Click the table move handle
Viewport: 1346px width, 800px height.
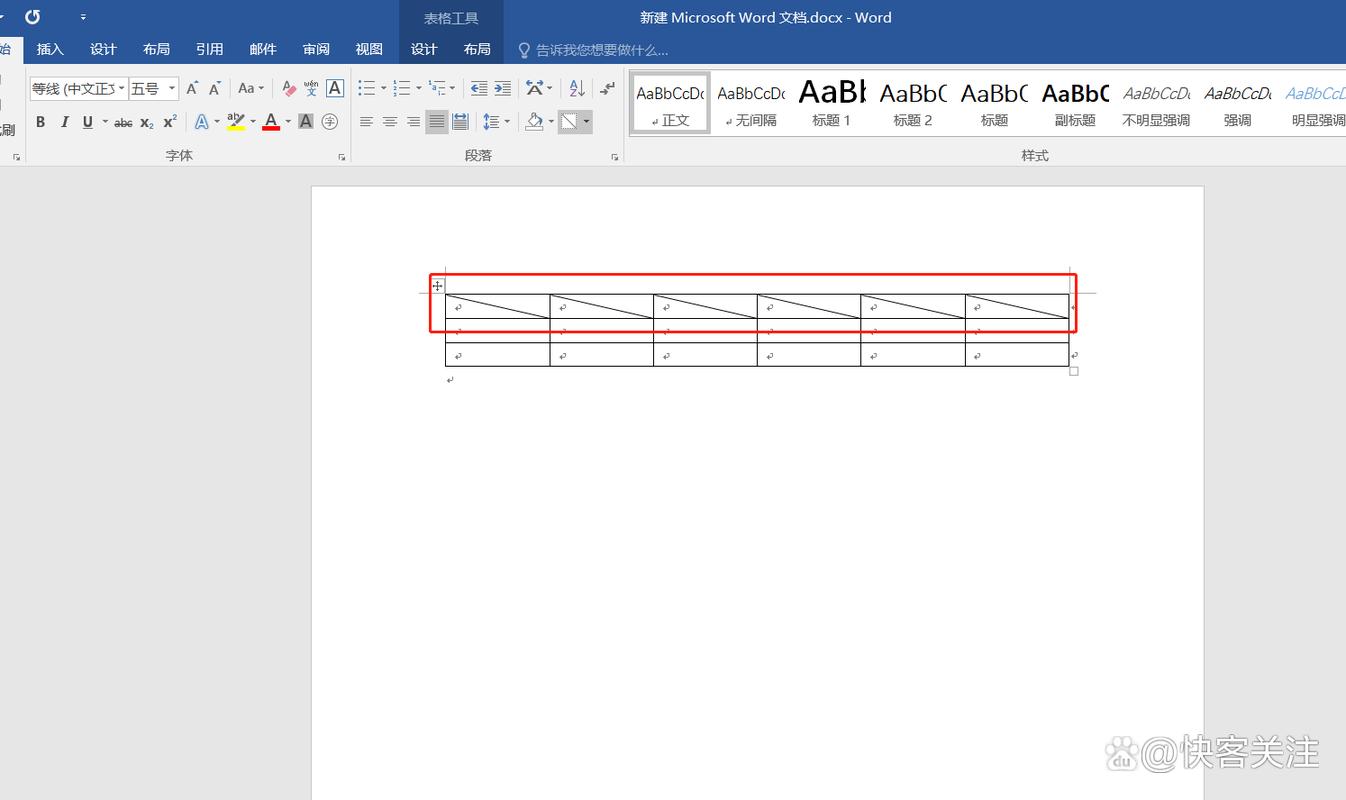438,286
